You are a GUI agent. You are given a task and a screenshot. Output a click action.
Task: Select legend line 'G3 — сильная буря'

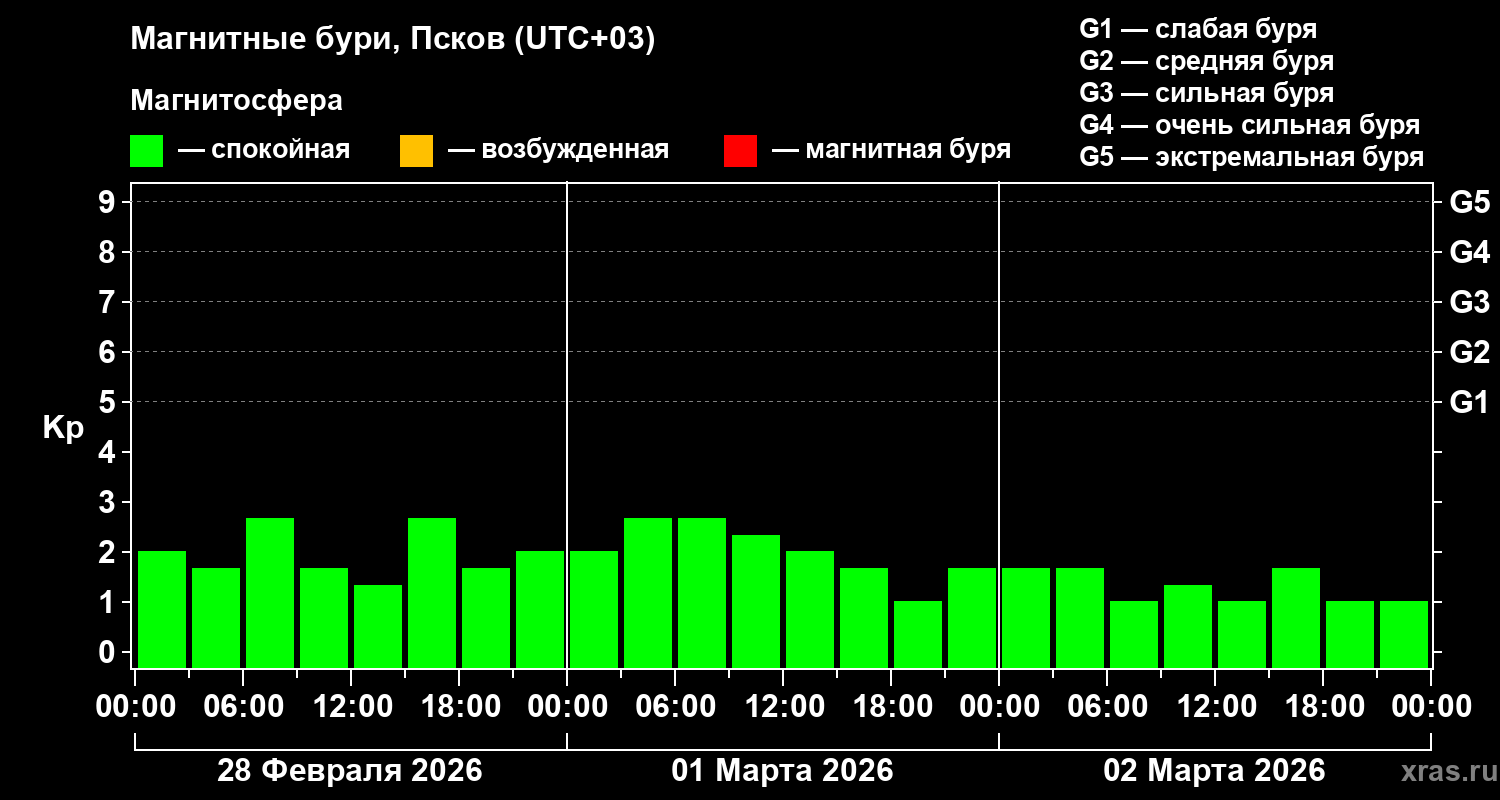1207,93
